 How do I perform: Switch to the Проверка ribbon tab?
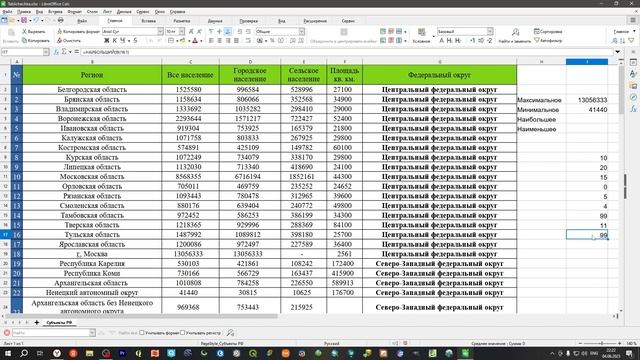tap(249, 20)
